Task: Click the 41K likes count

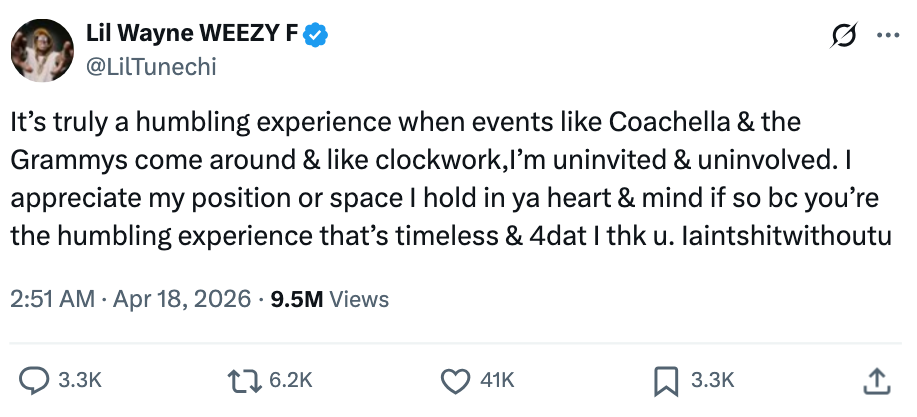Action: (497, 380)
